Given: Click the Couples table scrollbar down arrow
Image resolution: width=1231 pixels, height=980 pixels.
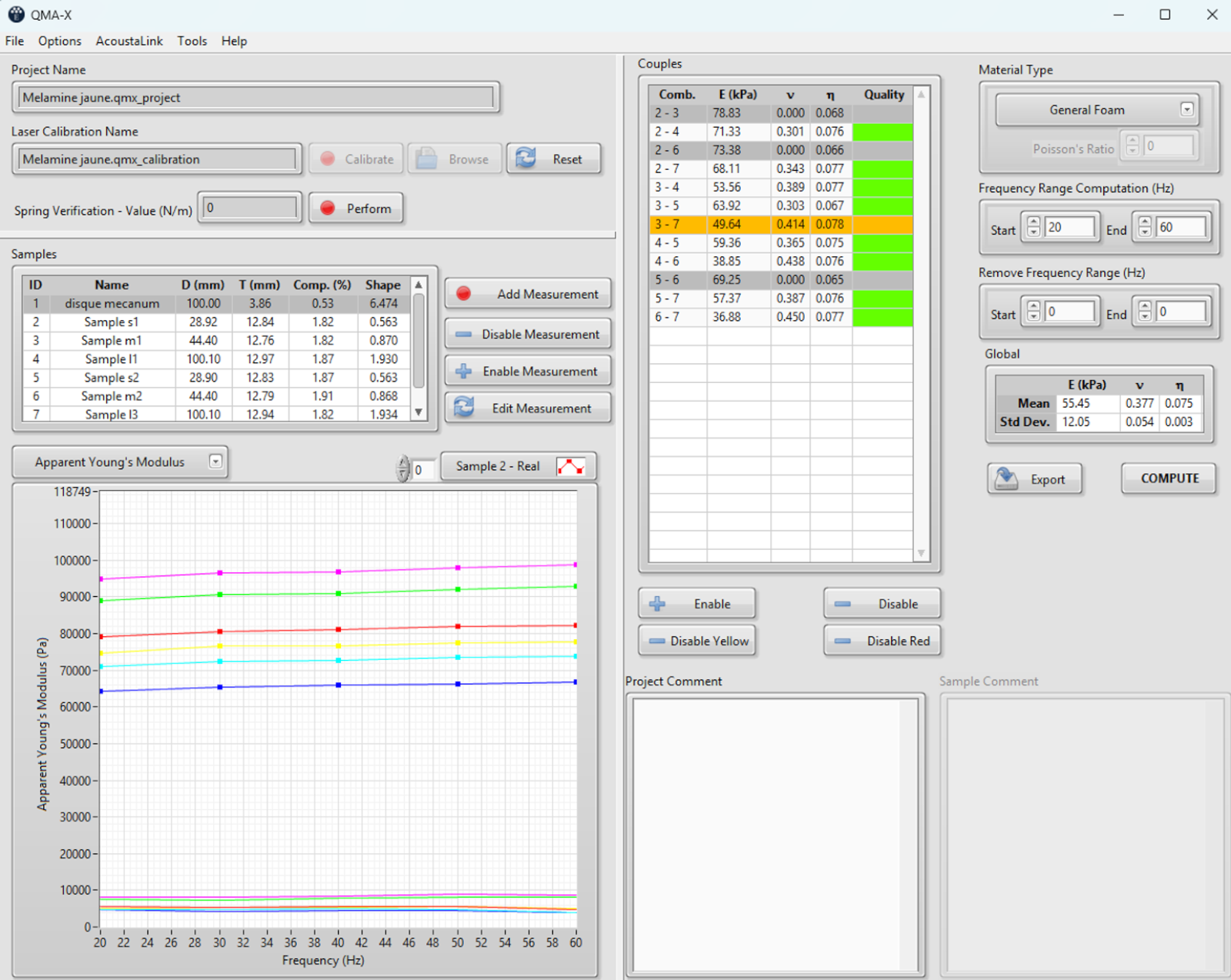Looking at the screenshot, I should 921,553.
